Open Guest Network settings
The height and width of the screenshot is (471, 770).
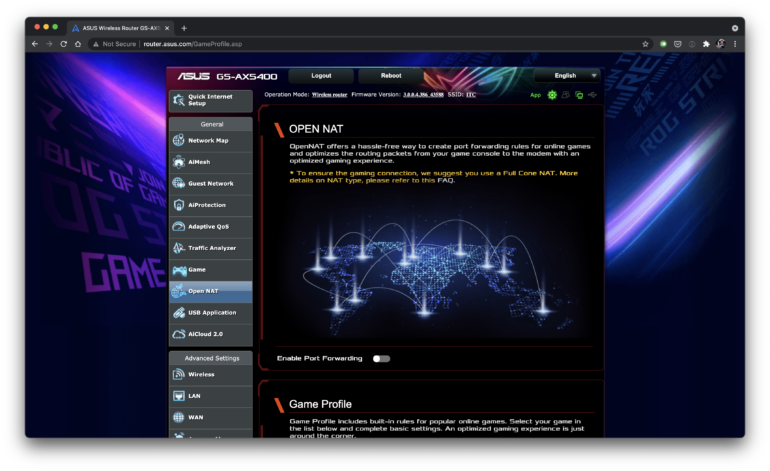click(x=211, y=184)
